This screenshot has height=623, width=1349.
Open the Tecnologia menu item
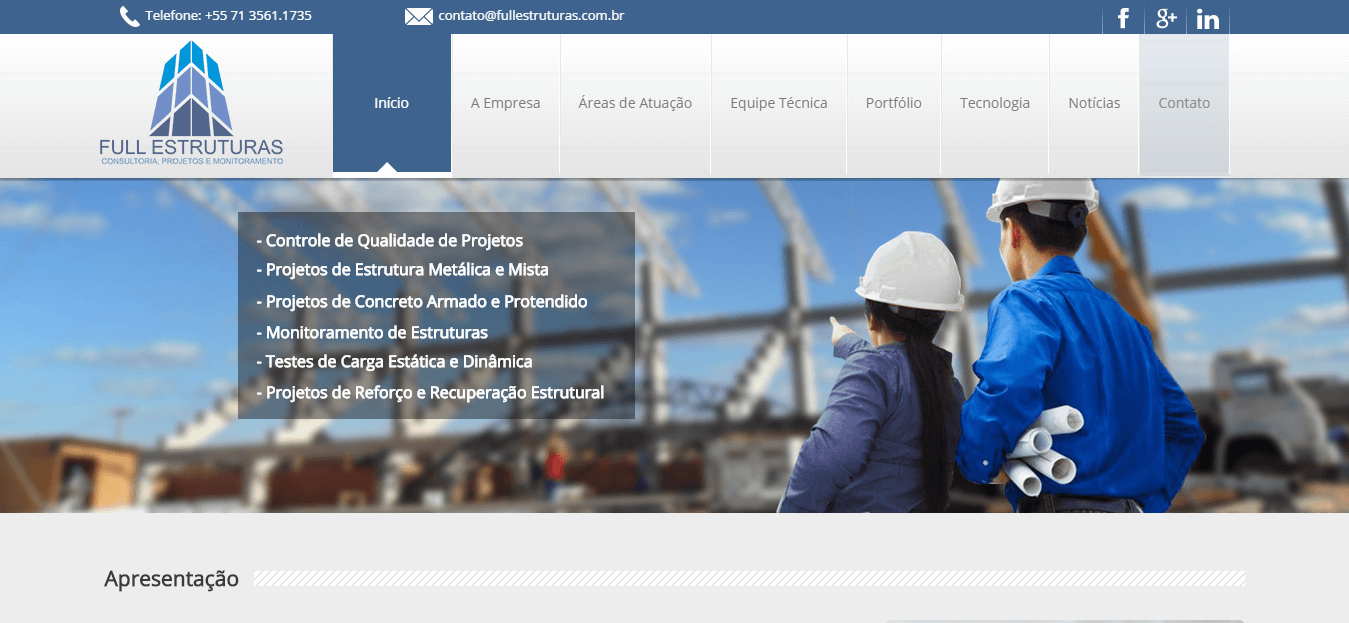(995, 103)
